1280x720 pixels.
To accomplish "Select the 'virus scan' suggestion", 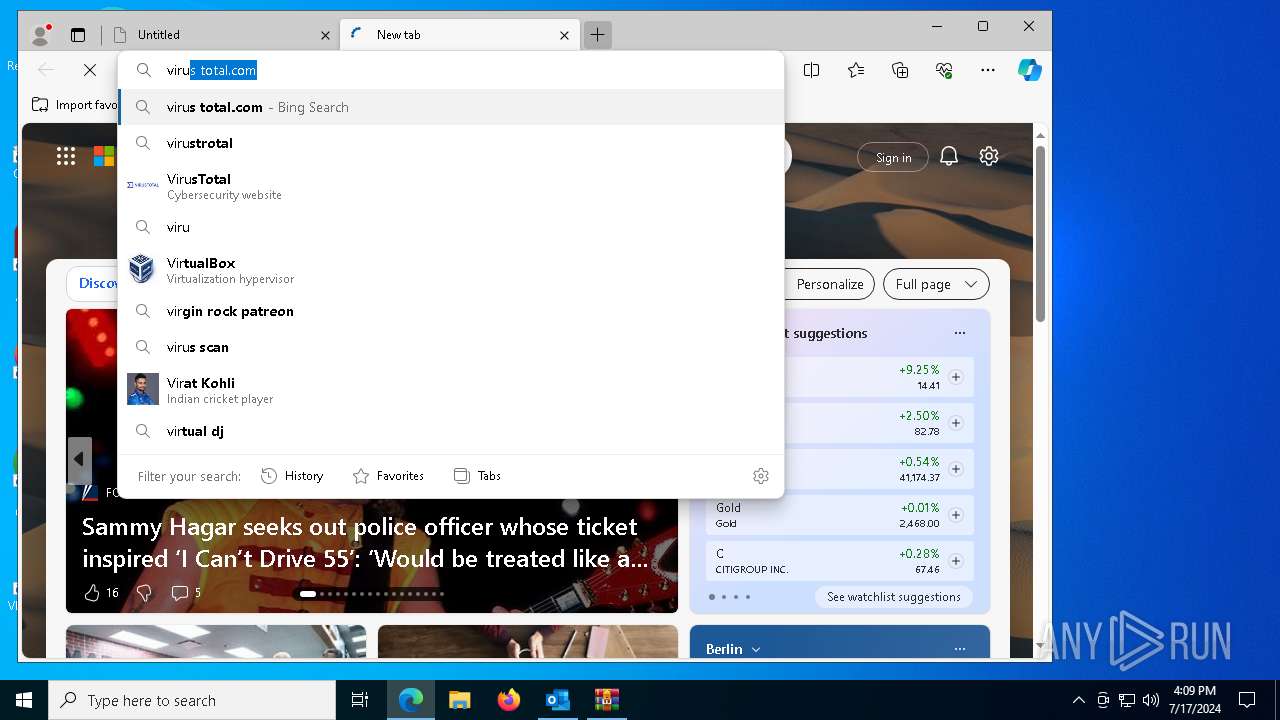I will coord(451,347).
